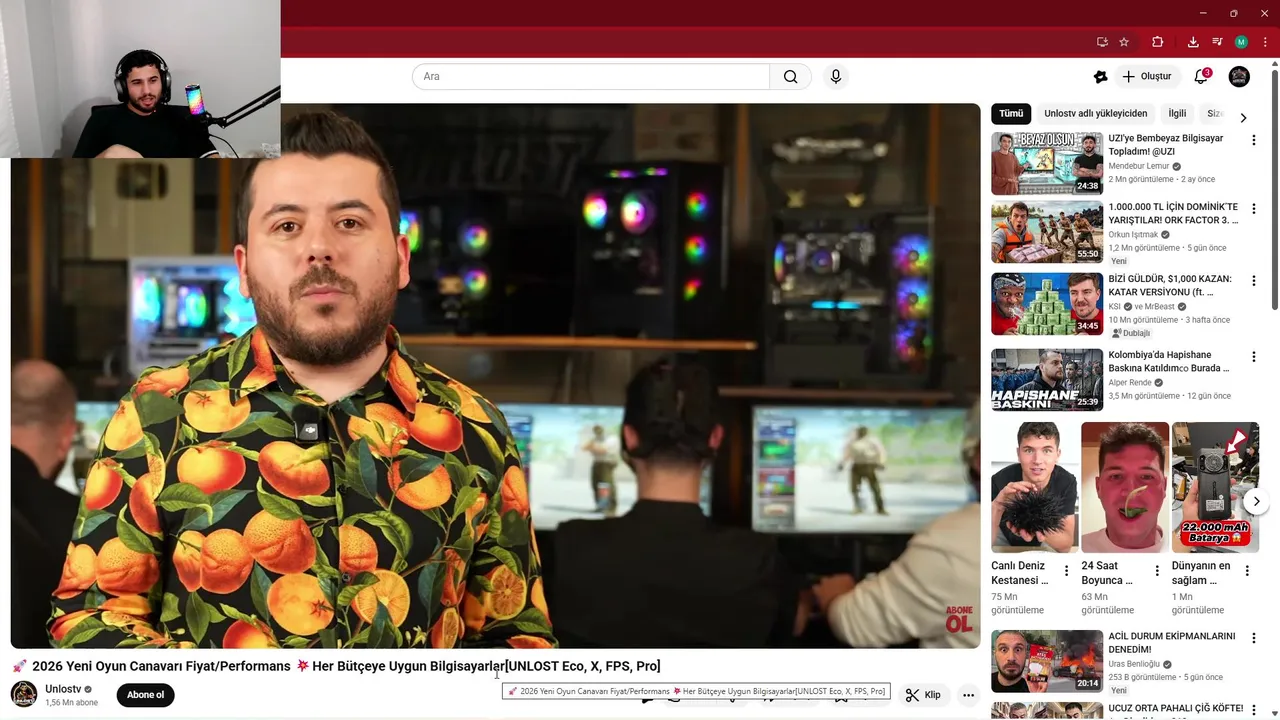Image resolution: width=1280 pixels, height=720 pixels.
Task: Open options for ACİL DURUM EKİPMANLARINI video
Action: [x=1253, y=638]
